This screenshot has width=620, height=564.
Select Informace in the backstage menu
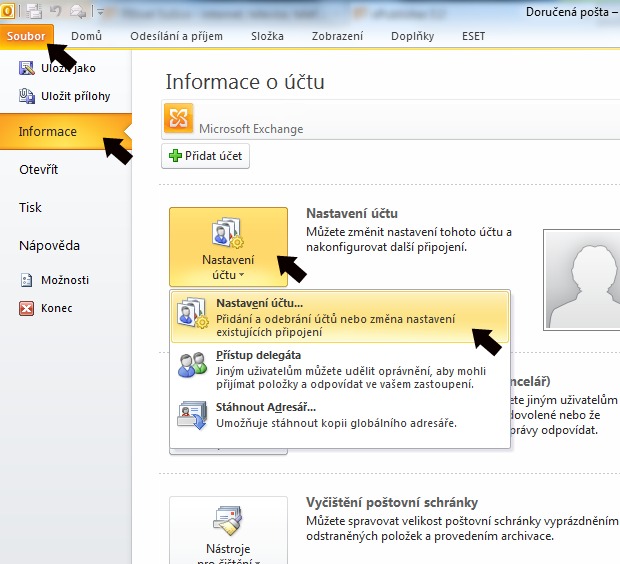(66, 131)
